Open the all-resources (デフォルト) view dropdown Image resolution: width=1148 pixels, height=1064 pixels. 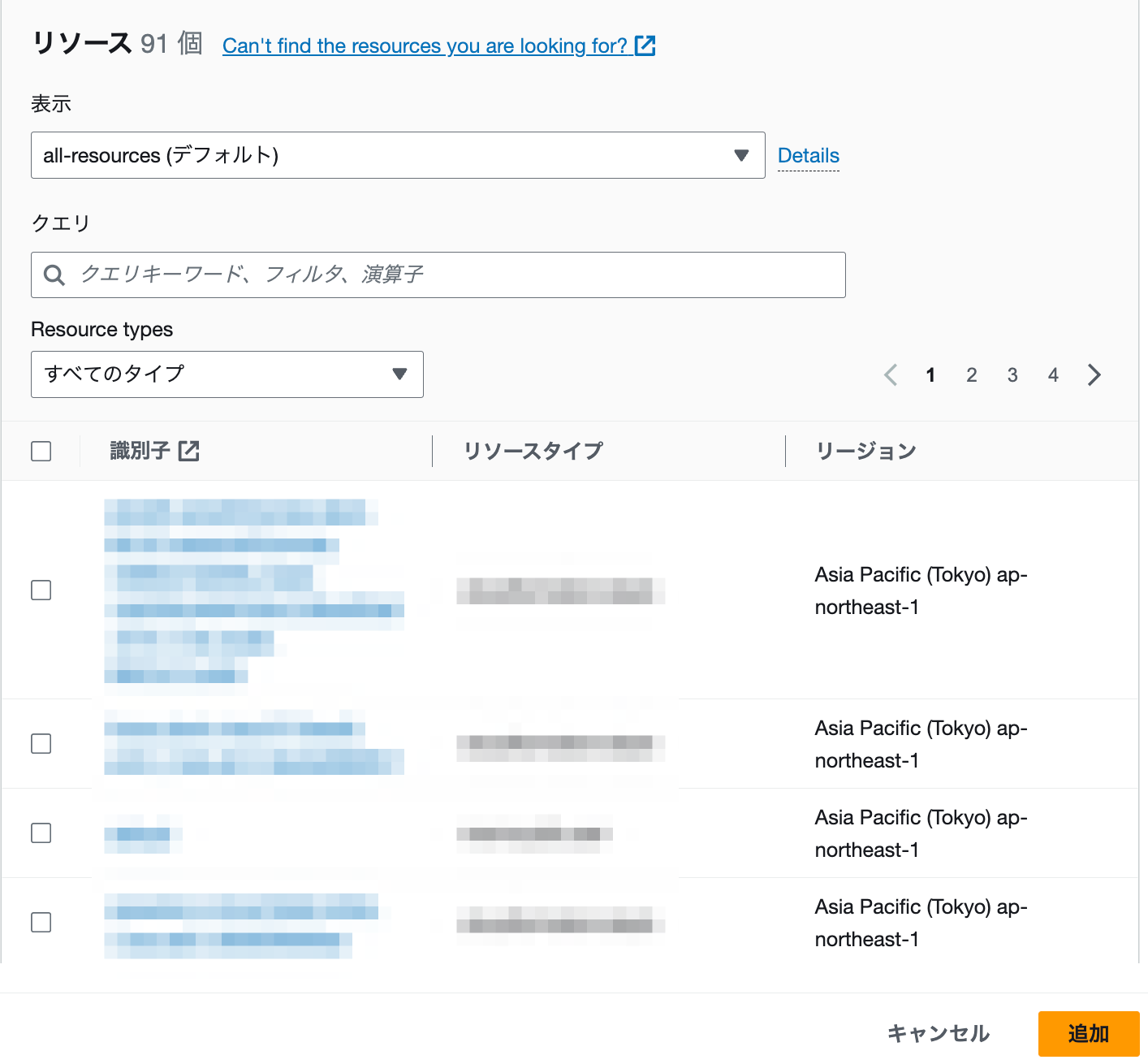click(x=398, y=155)
